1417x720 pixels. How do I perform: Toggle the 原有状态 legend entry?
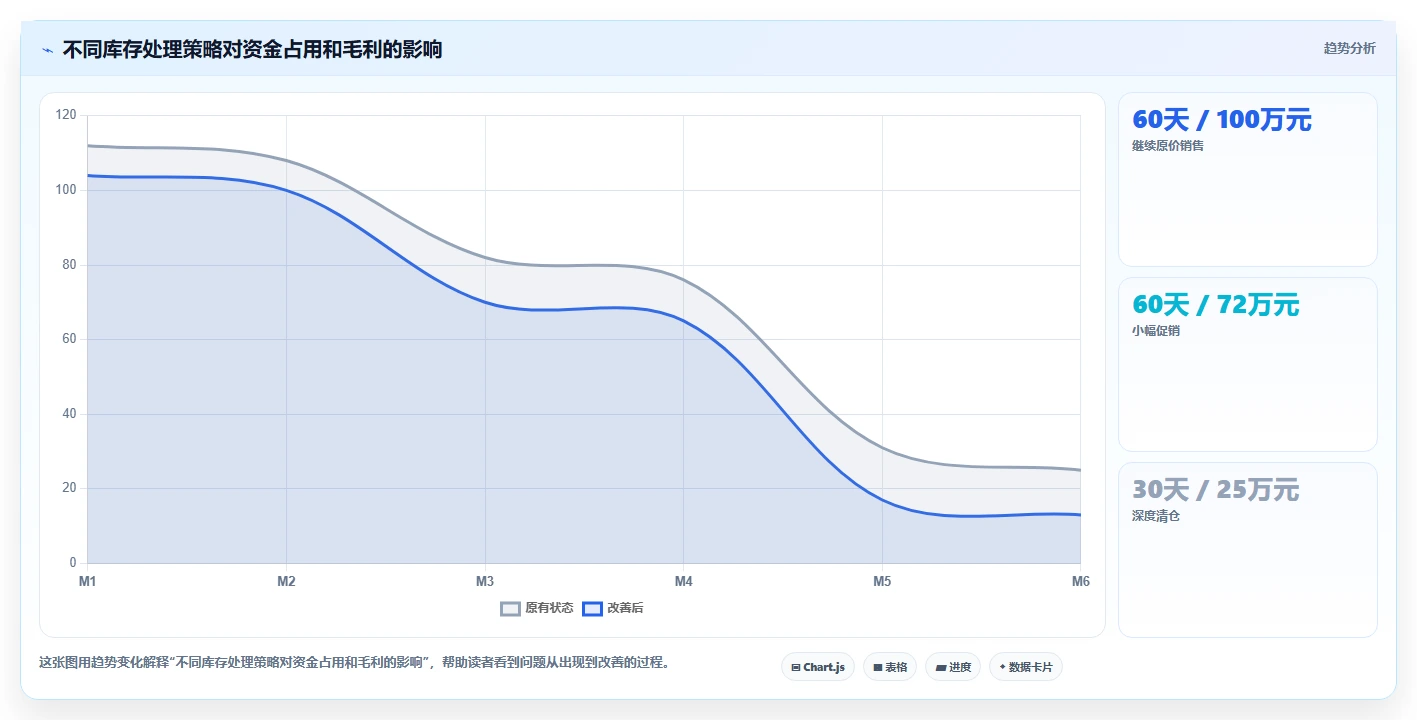click(x=537, y=608)
